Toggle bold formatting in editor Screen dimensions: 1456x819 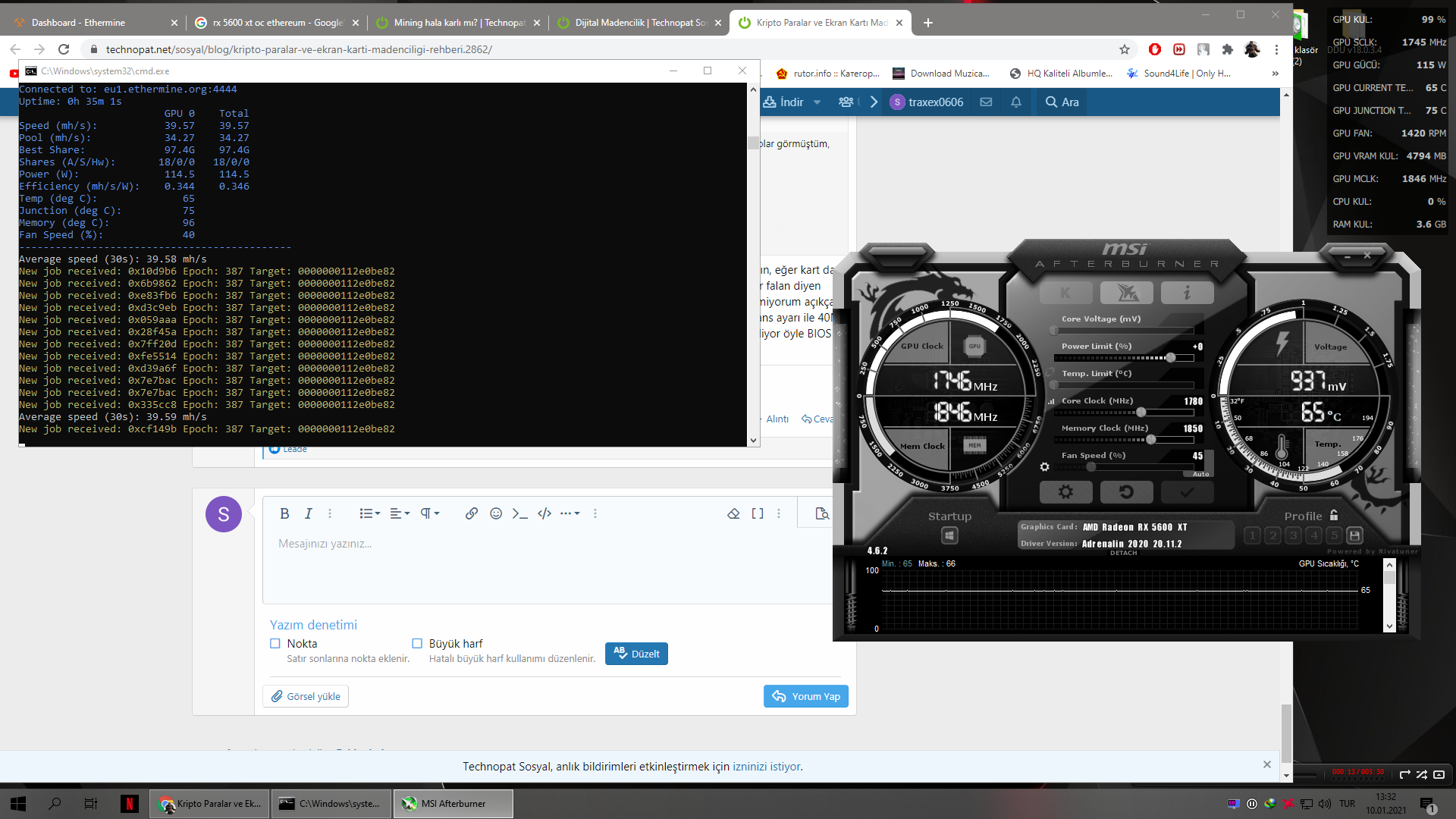pos(284,513)
